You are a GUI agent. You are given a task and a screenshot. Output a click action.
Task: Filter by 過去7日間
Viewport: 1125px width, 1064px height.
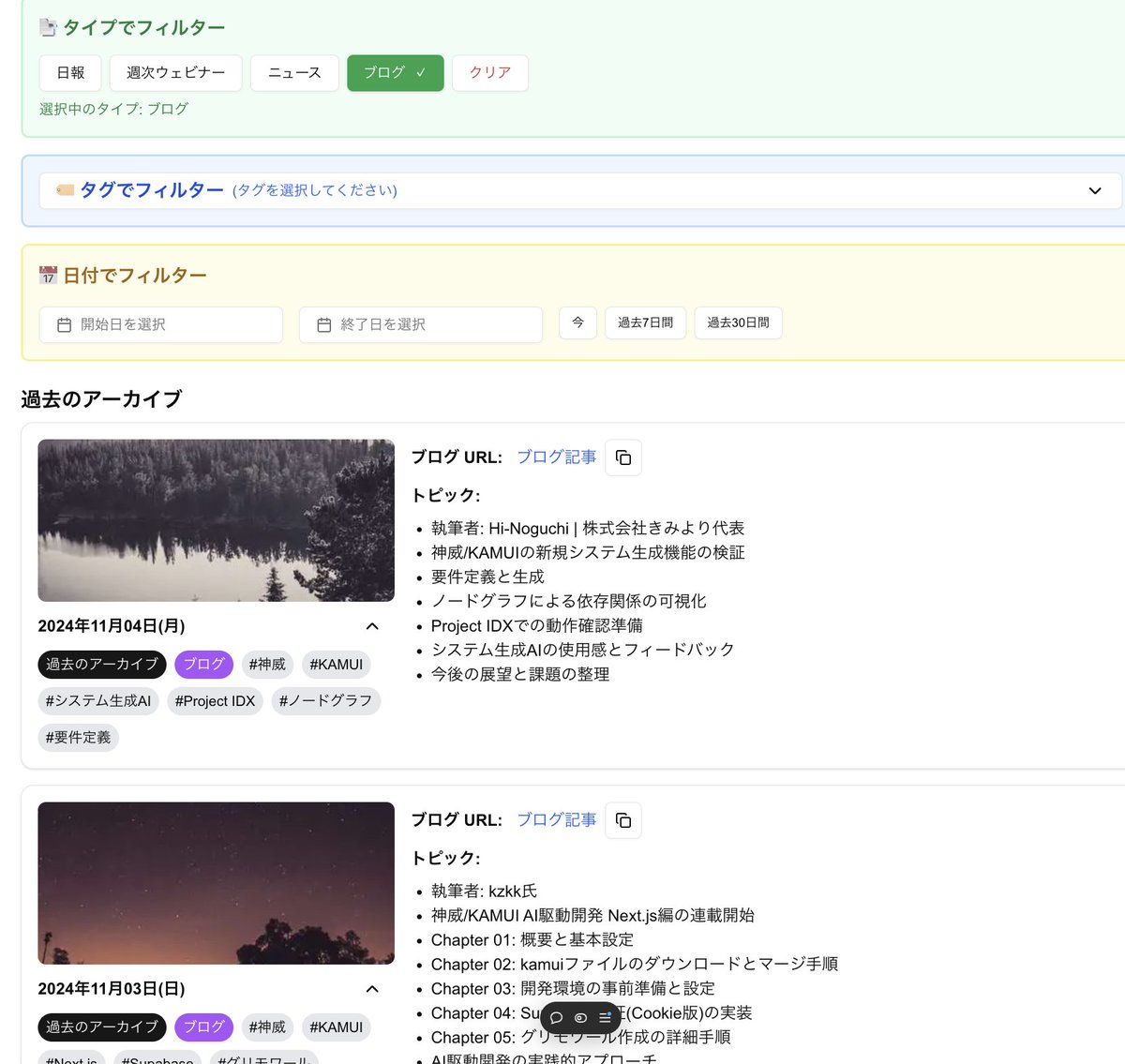[x=645, y=322]
